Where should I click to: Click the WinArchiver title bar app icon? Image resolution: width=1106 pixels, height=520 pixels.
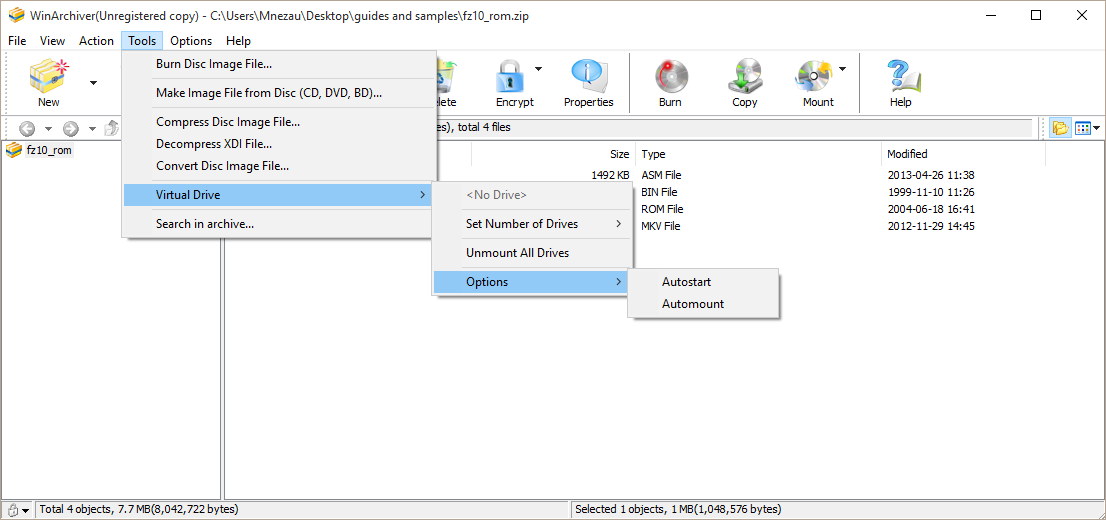(16, 16)
